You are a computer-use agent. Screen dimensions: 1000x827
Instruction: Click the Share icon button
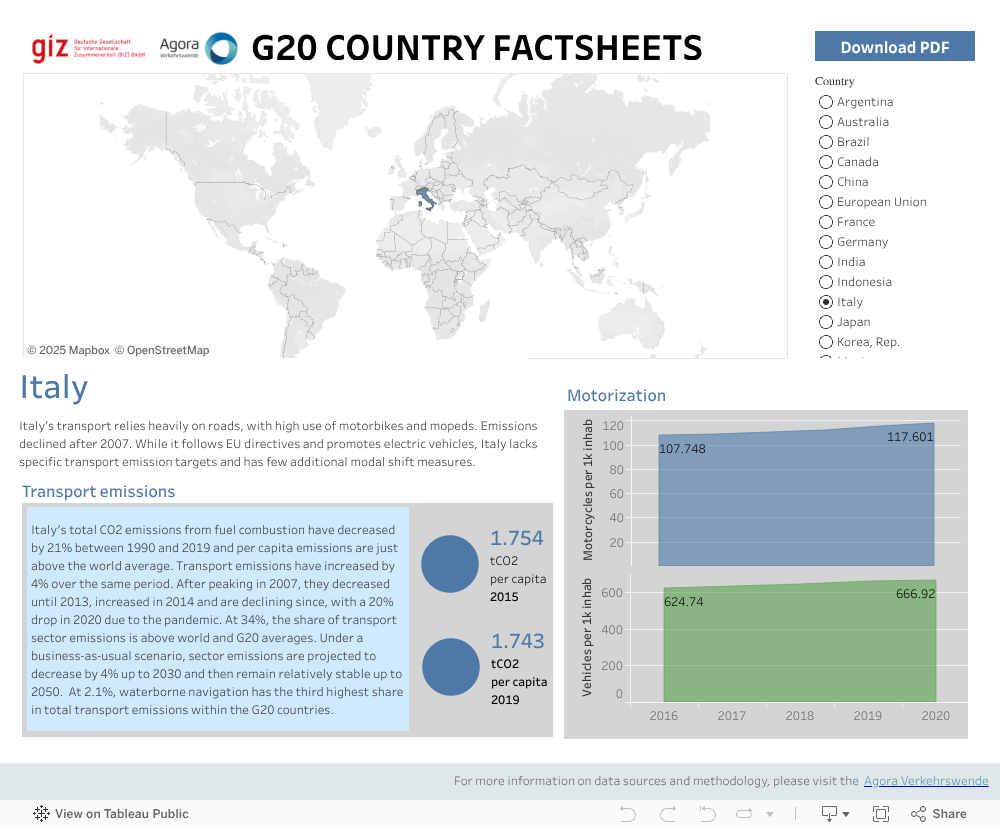click(938, 814)
